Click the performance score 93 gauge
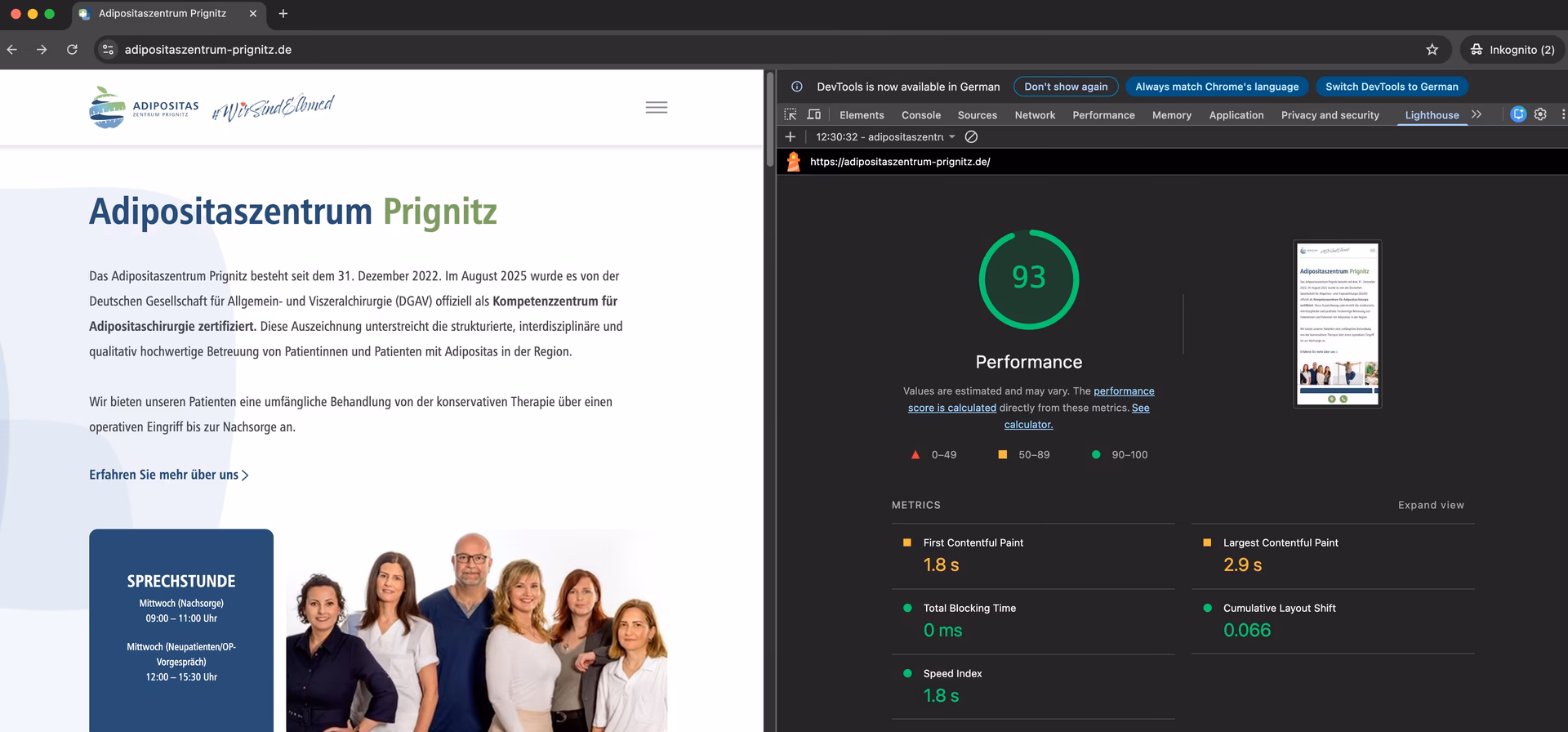 (x=1028, y=279)
